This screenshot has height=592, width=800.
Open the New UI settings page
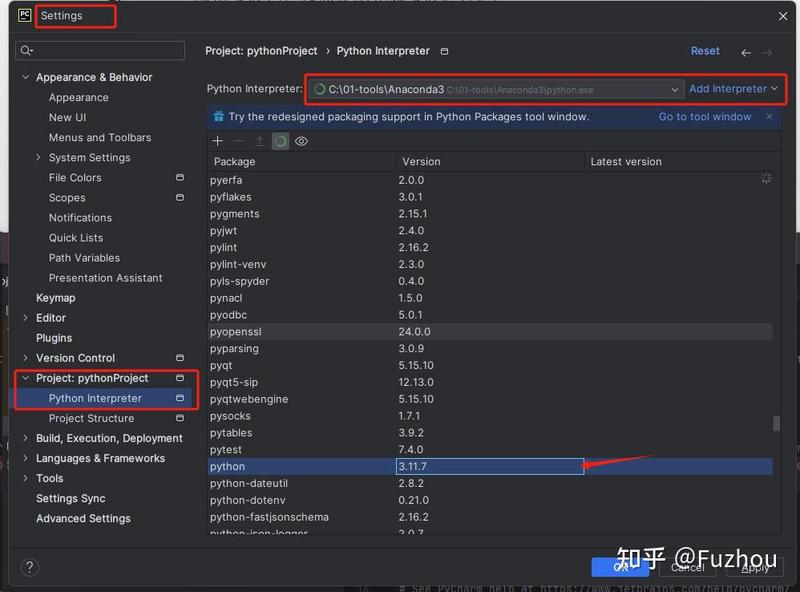(67, 117)
